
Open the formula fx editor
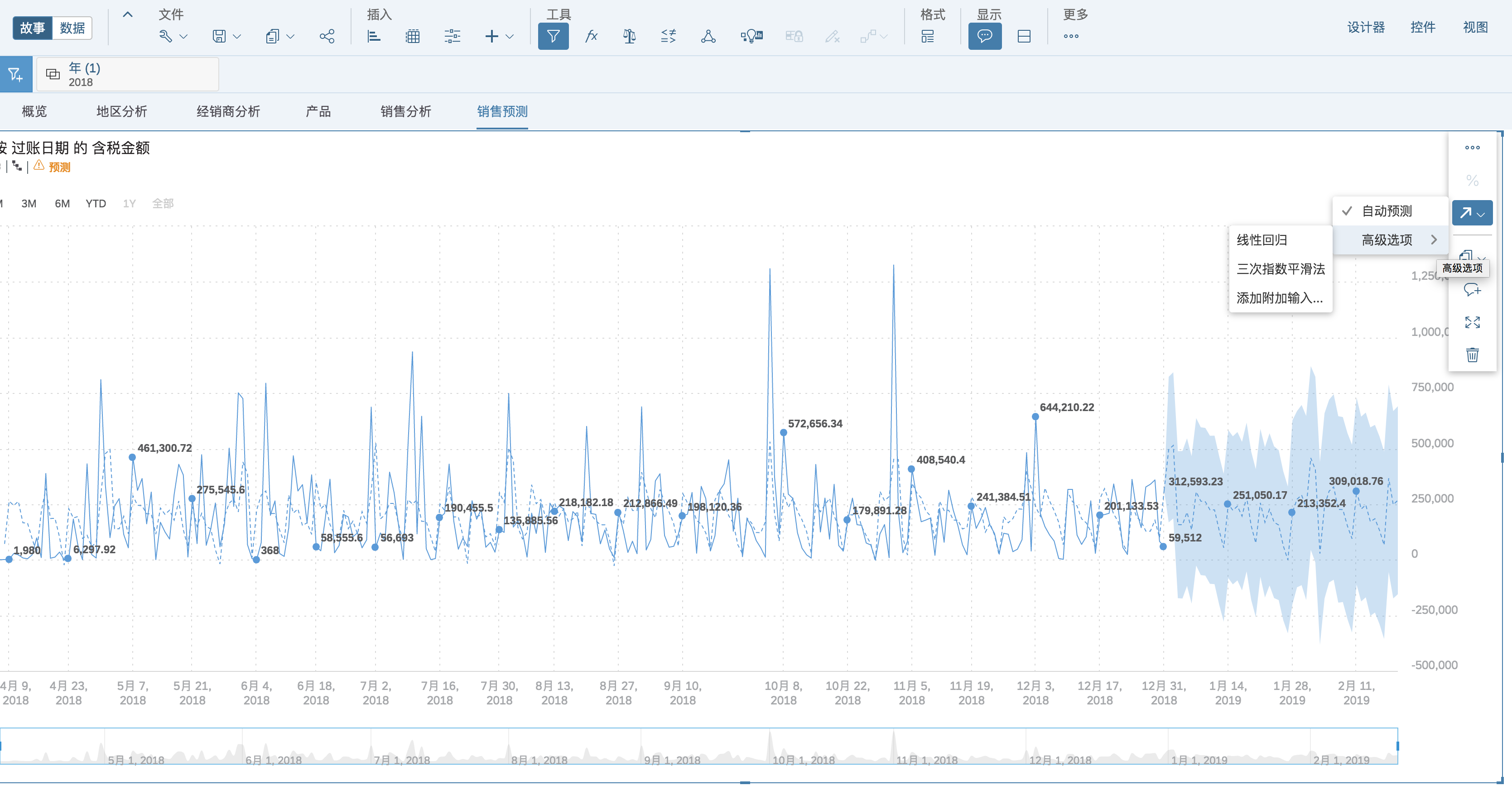(591, 36)
